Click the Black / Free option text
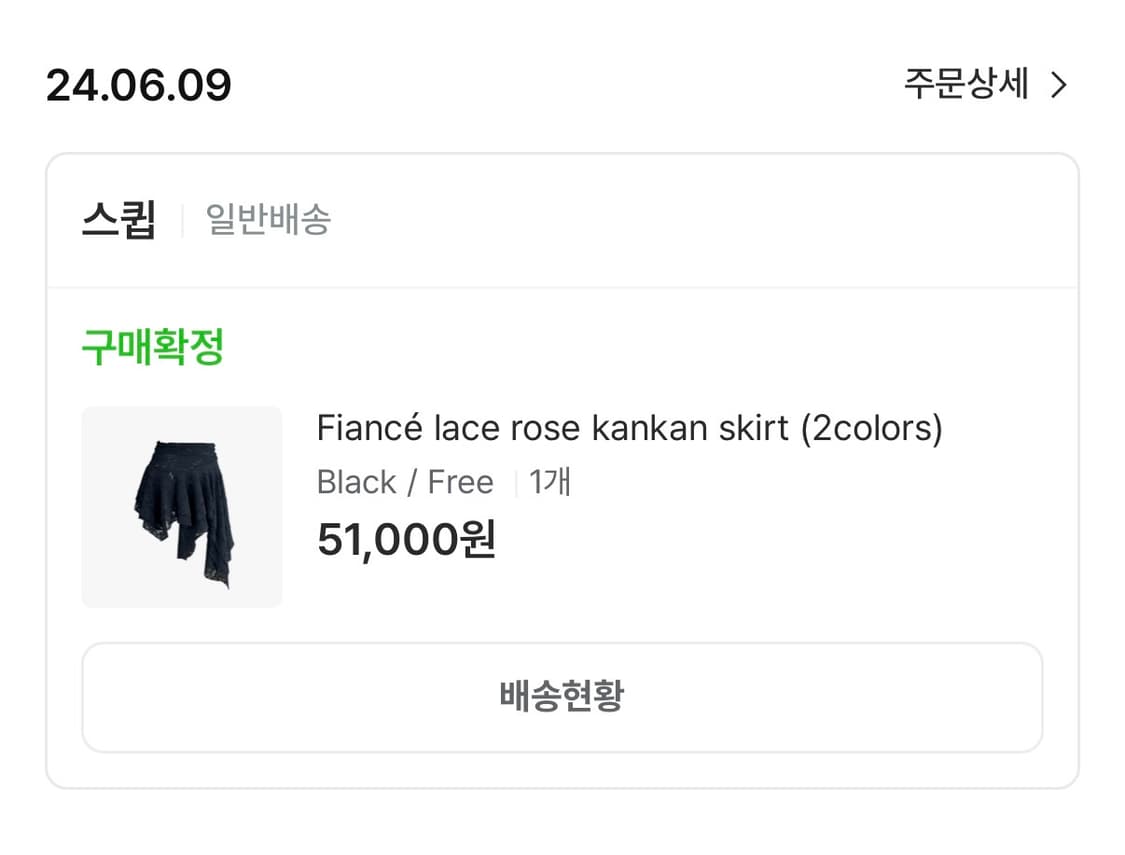Screen dimensions: 1125x855 pos(404,482)
